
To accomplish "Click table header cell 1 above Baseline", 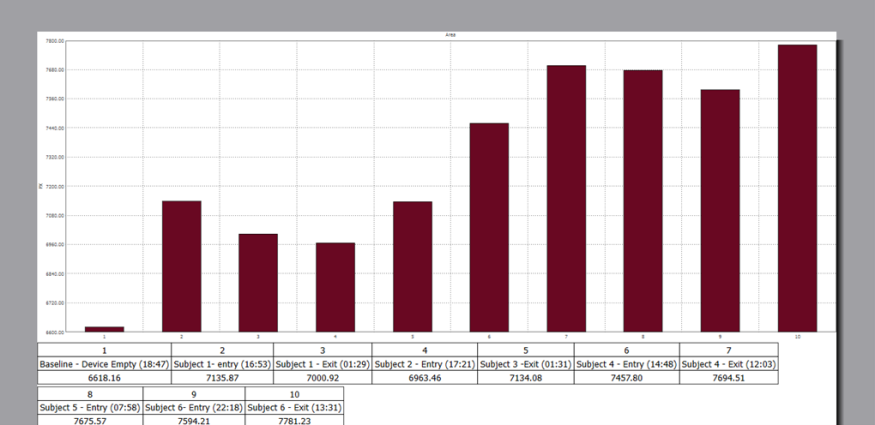I will tap(104, 350).
